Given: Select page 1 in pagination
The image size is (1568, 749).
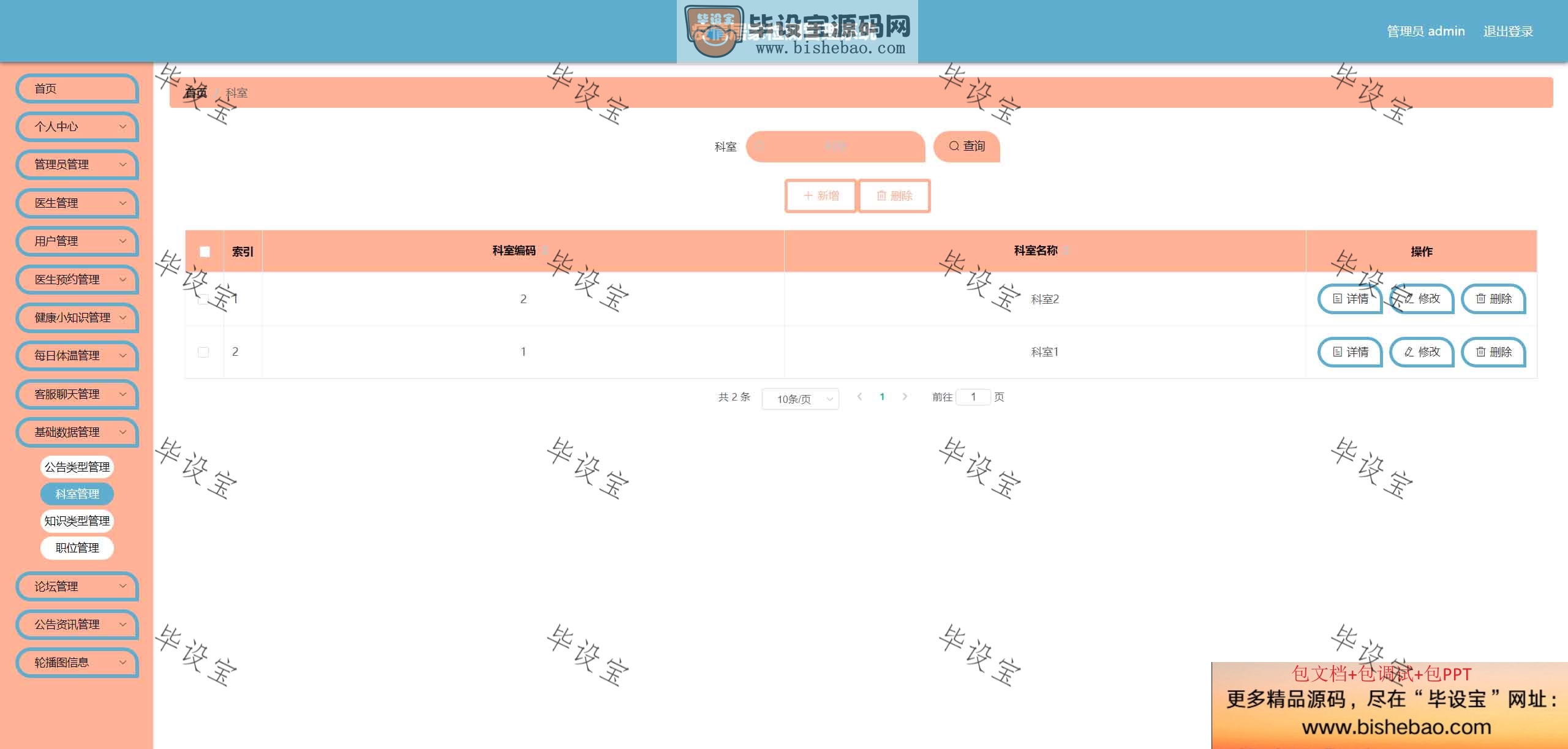Looking at the screenshot, I should (x=882, y=397).
